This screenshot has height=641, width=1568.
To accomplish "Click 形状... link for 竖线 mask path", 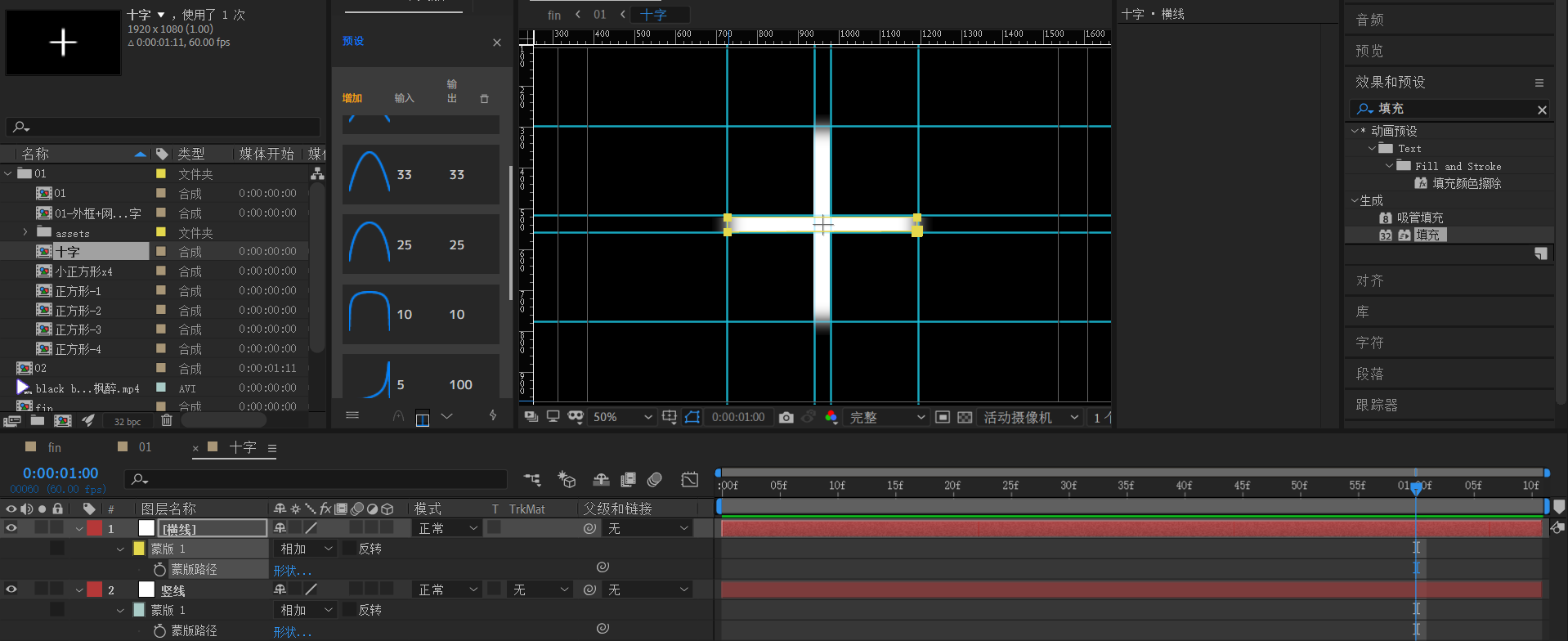I will (293, 632).
